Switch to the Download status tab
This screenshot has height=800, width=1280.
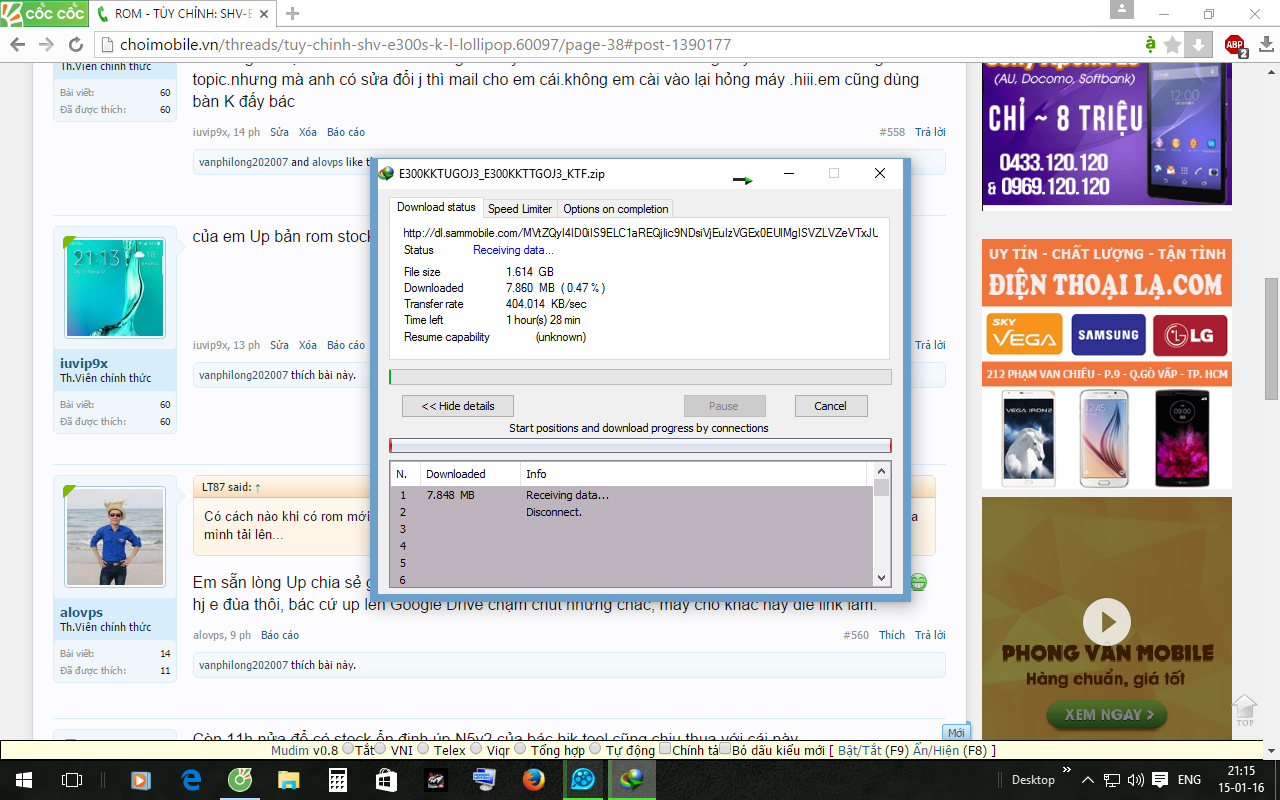tap(436, 207)
